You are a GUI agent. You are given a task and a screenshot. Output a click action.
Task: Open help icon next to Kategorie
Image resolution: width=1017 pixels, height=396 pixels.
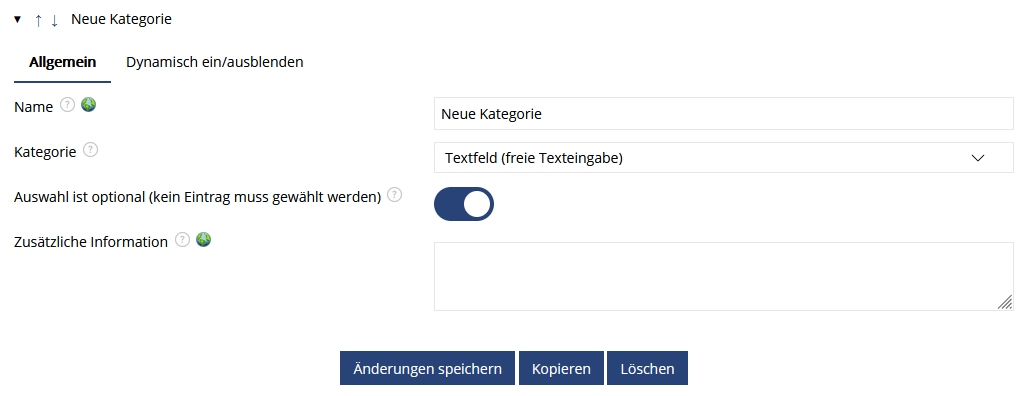tap(91, 150)
